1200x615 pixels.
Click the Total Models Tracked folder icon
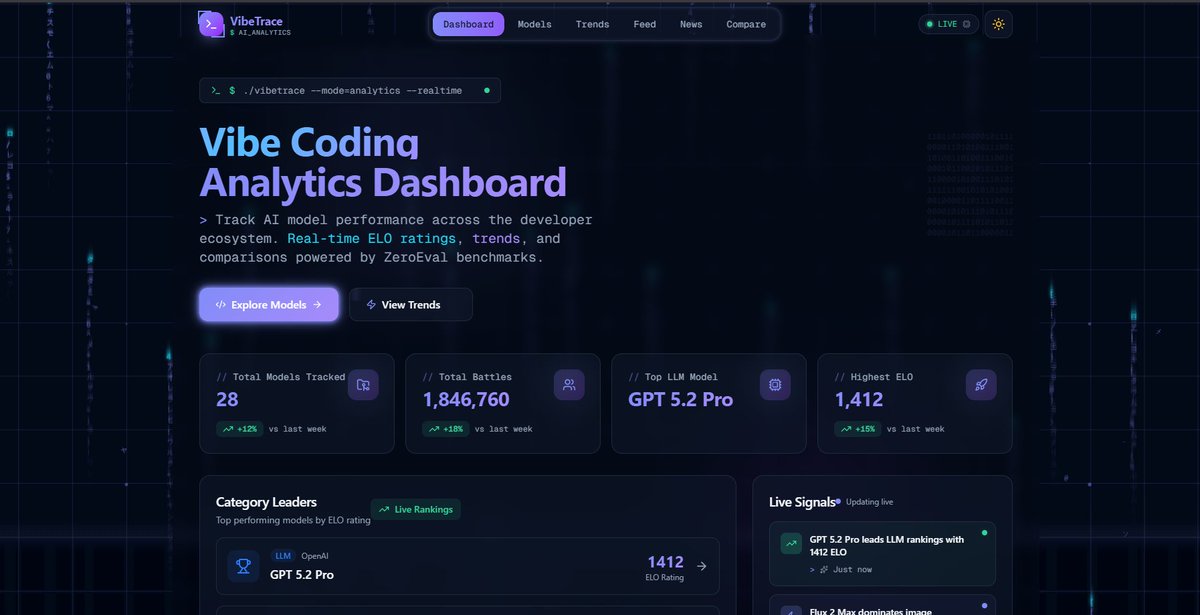(x=363, y=385)
